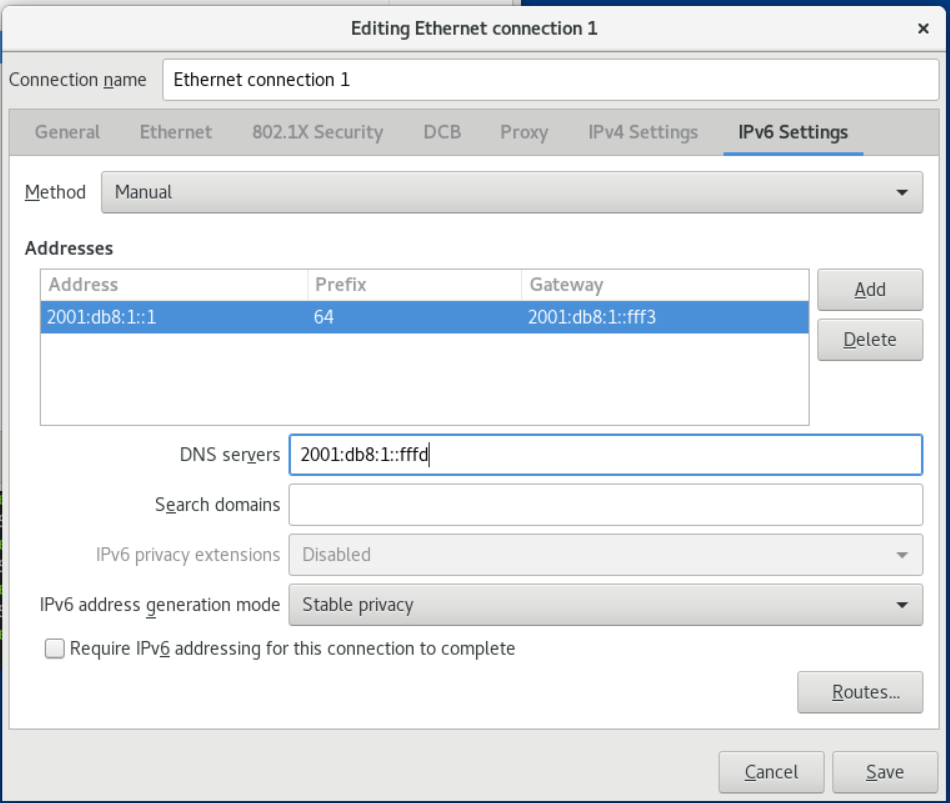The image size is (950, 803).
Task: Close the Editing Ethernet connection dialog
Action: 923,29
